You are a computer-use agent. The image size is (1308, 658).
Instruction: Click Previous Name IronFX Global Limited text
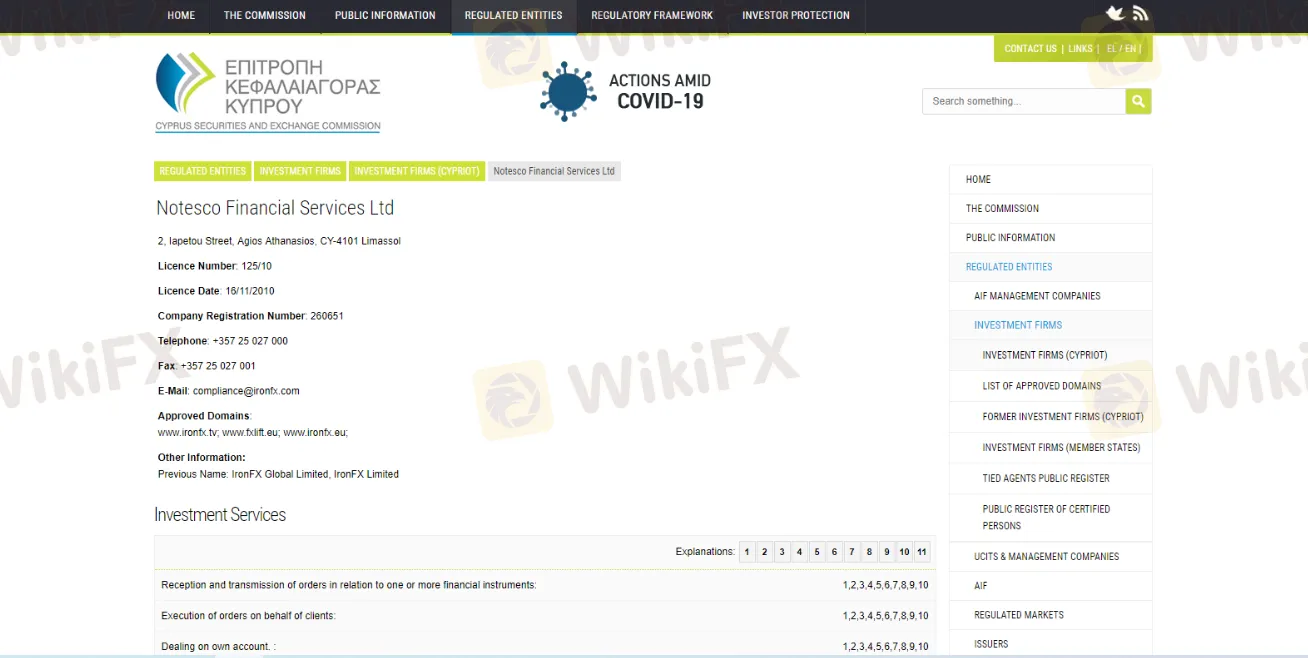pos(278,474)
